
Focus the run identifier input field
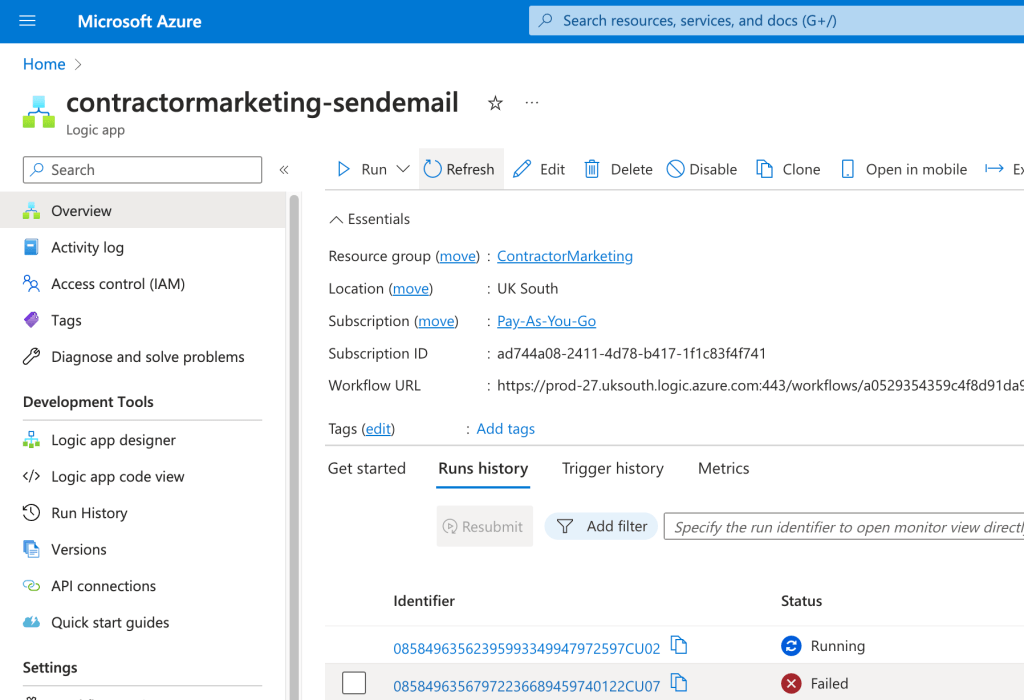[844, 526]
